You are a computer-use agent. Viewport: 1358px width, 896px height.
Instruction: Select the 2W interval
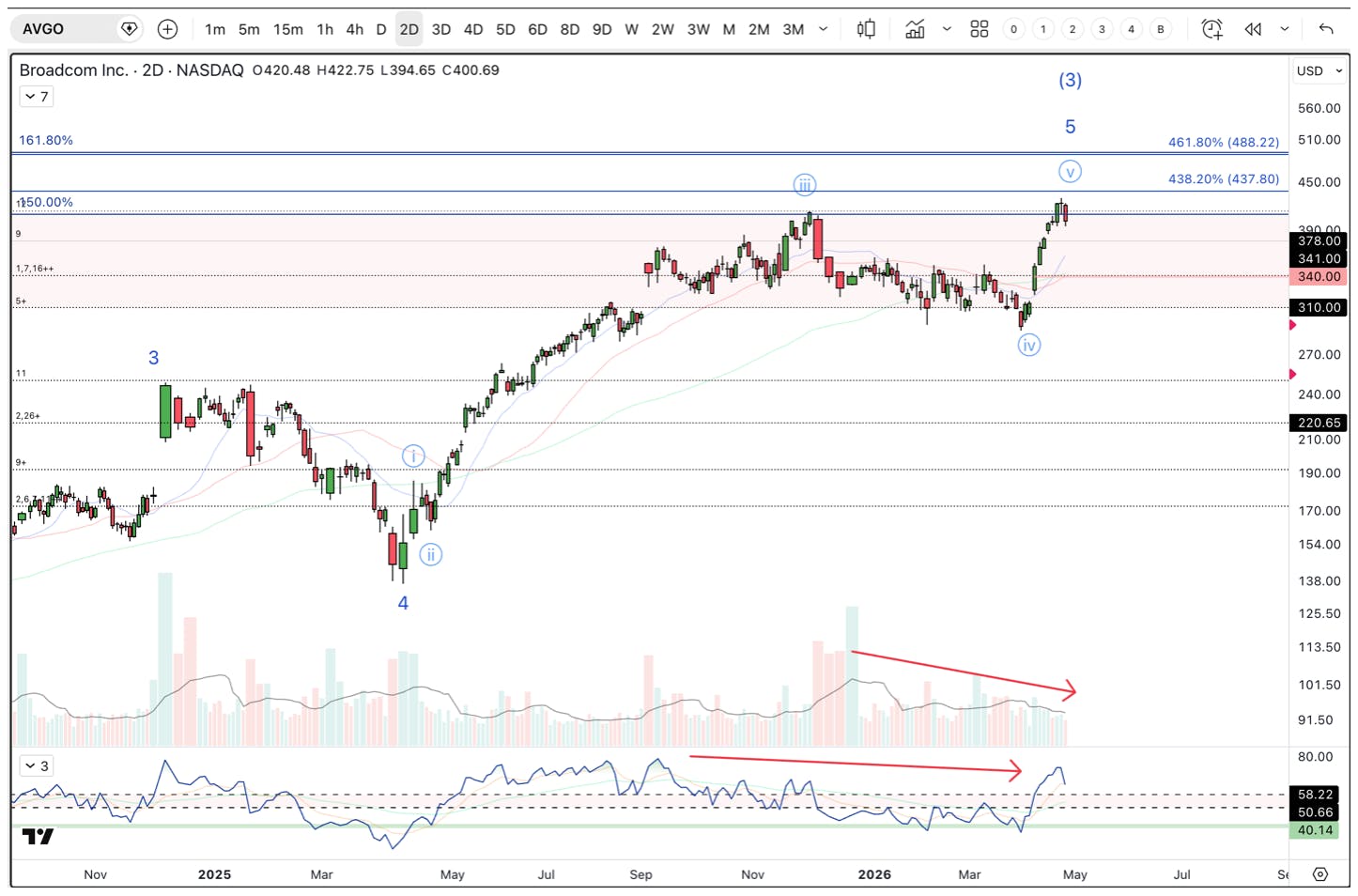pos(662,29)
